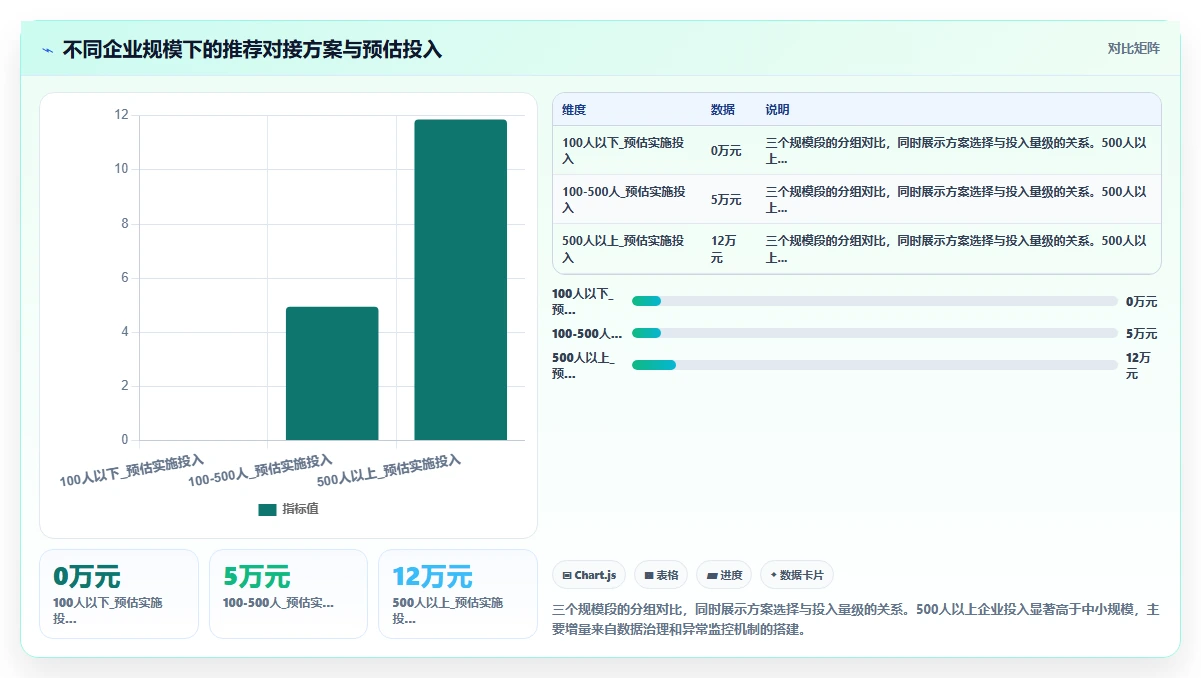The height and width of the screenshot is (678, 1201).
Task: Click the x-axis label 500人以上_预估实施投入
Action: point(390,470)
